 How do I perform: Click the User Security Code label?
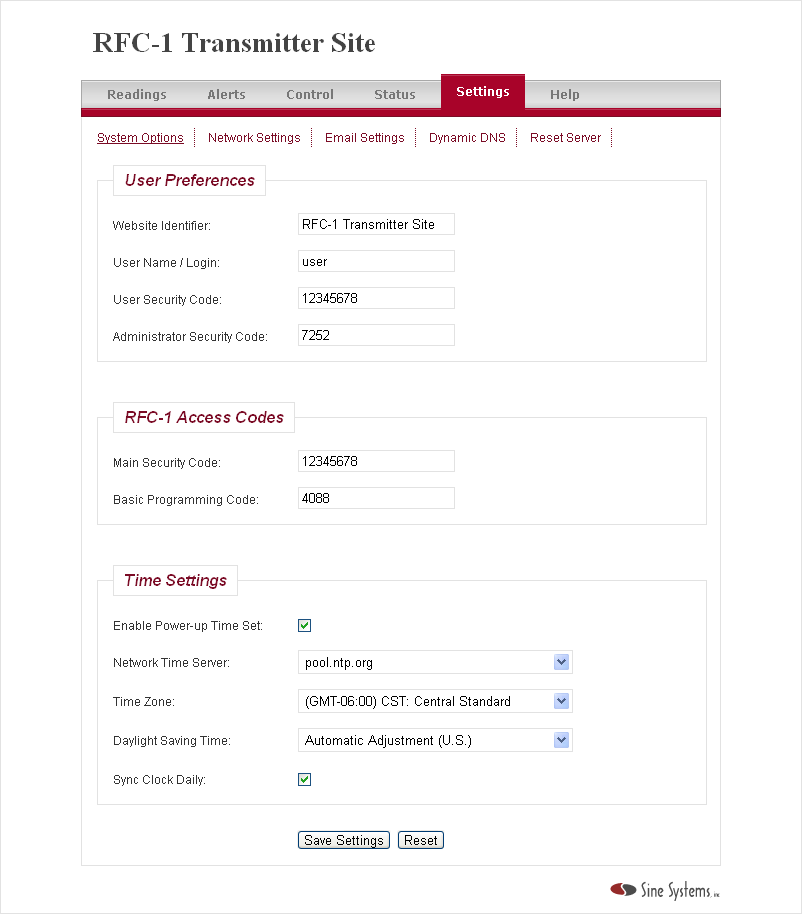coord(167,300)
